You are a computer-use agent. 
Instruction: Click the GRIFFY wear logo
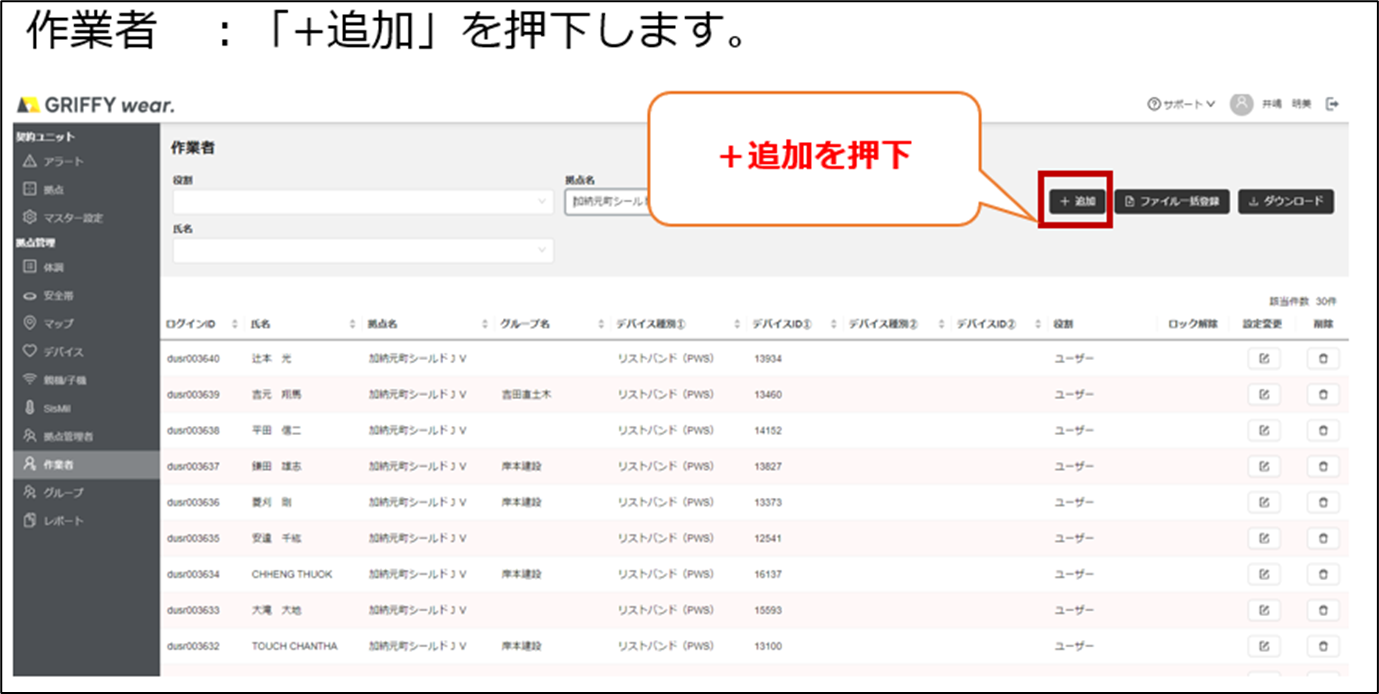(97, 105)
